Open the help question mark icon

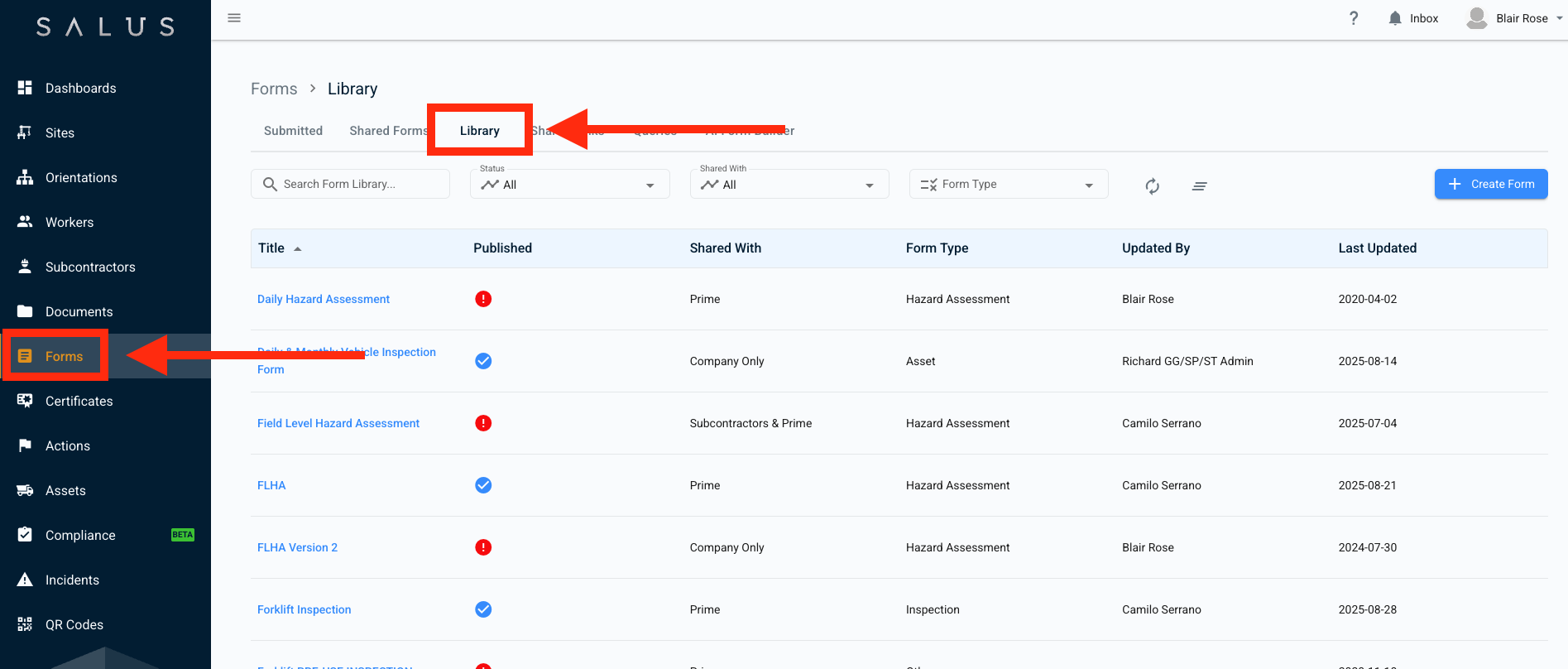(x=1354, y=18)
